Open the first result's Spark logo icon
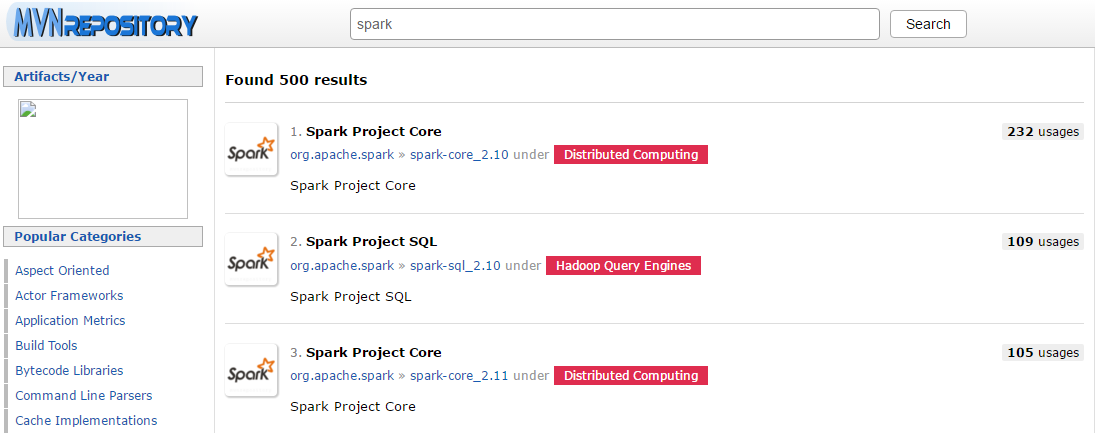Screen dimensions: 1095x433 click(251, 149)
